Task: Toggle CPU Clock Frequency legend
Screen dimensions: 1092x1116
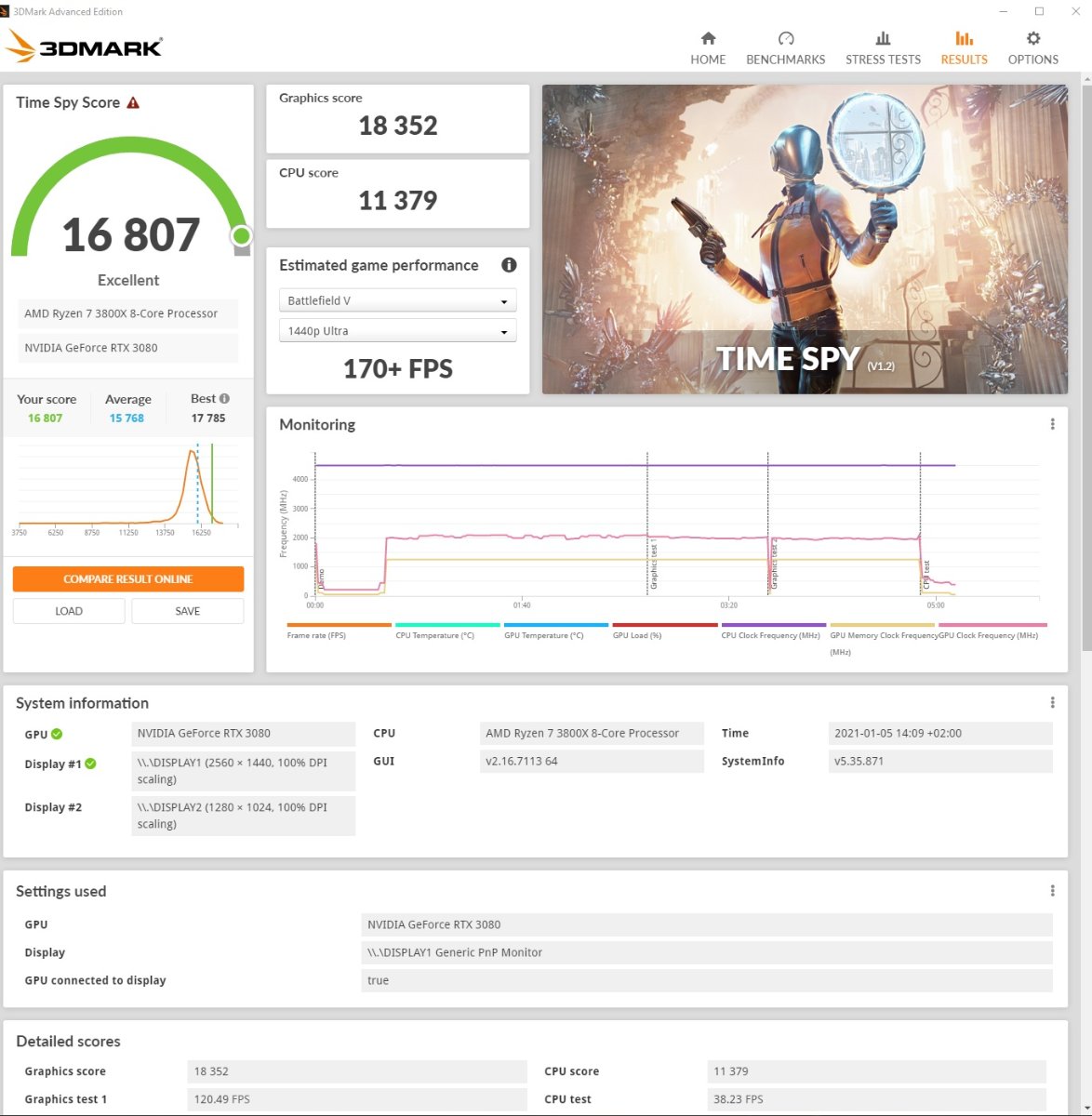Action: pyautogui.click(x=773, y=631)
